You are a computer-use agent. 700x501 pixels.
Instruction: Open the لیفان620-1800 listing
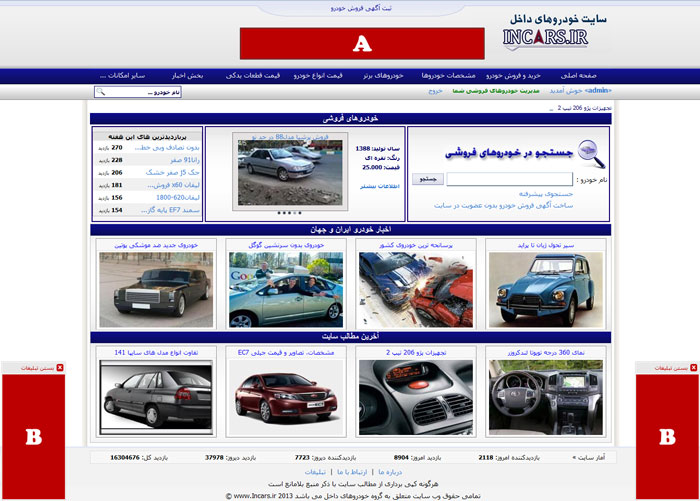tap(178, 197)
